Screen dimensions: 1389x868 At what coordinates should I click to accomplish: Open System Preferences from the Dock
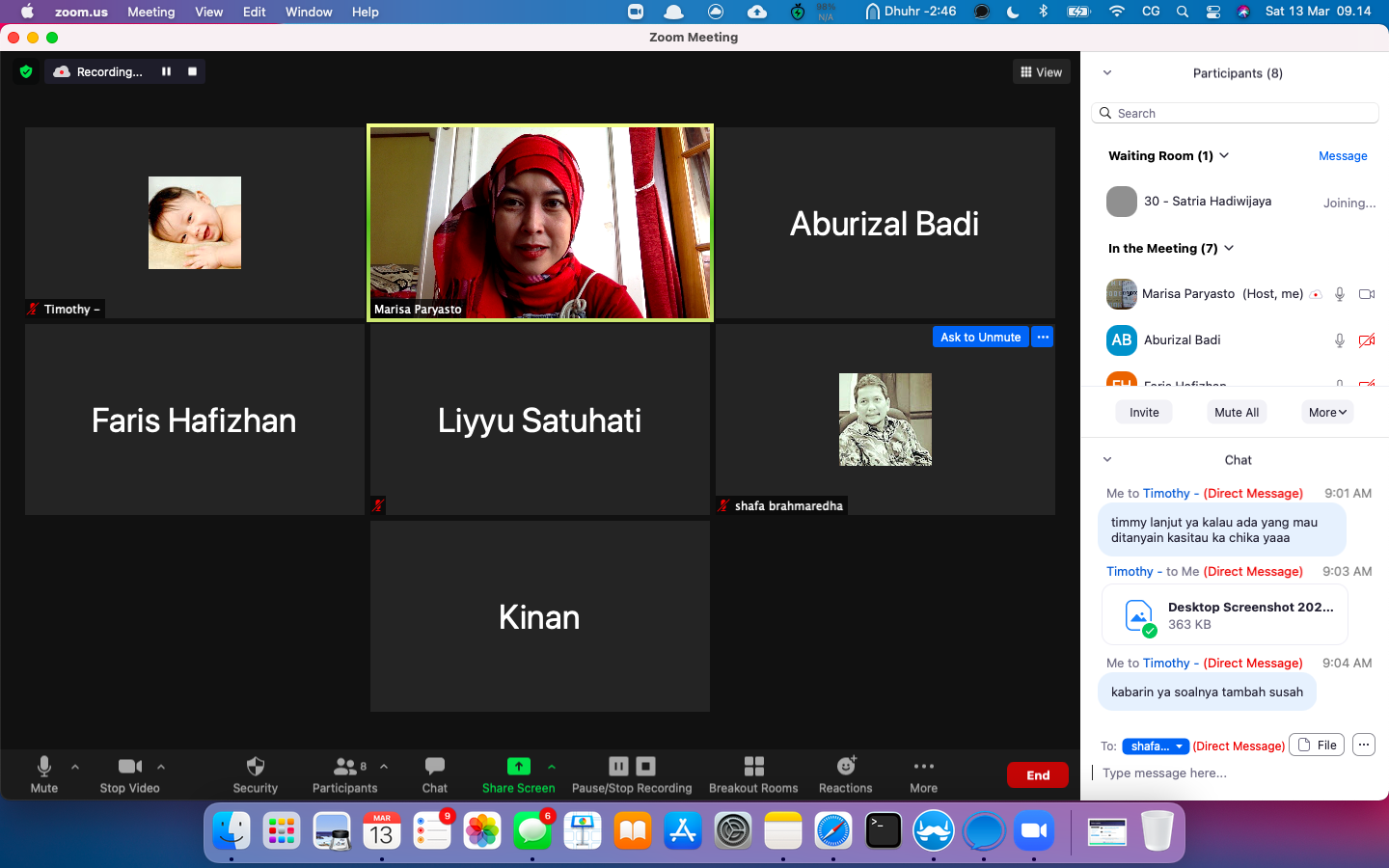coord(733,830)
